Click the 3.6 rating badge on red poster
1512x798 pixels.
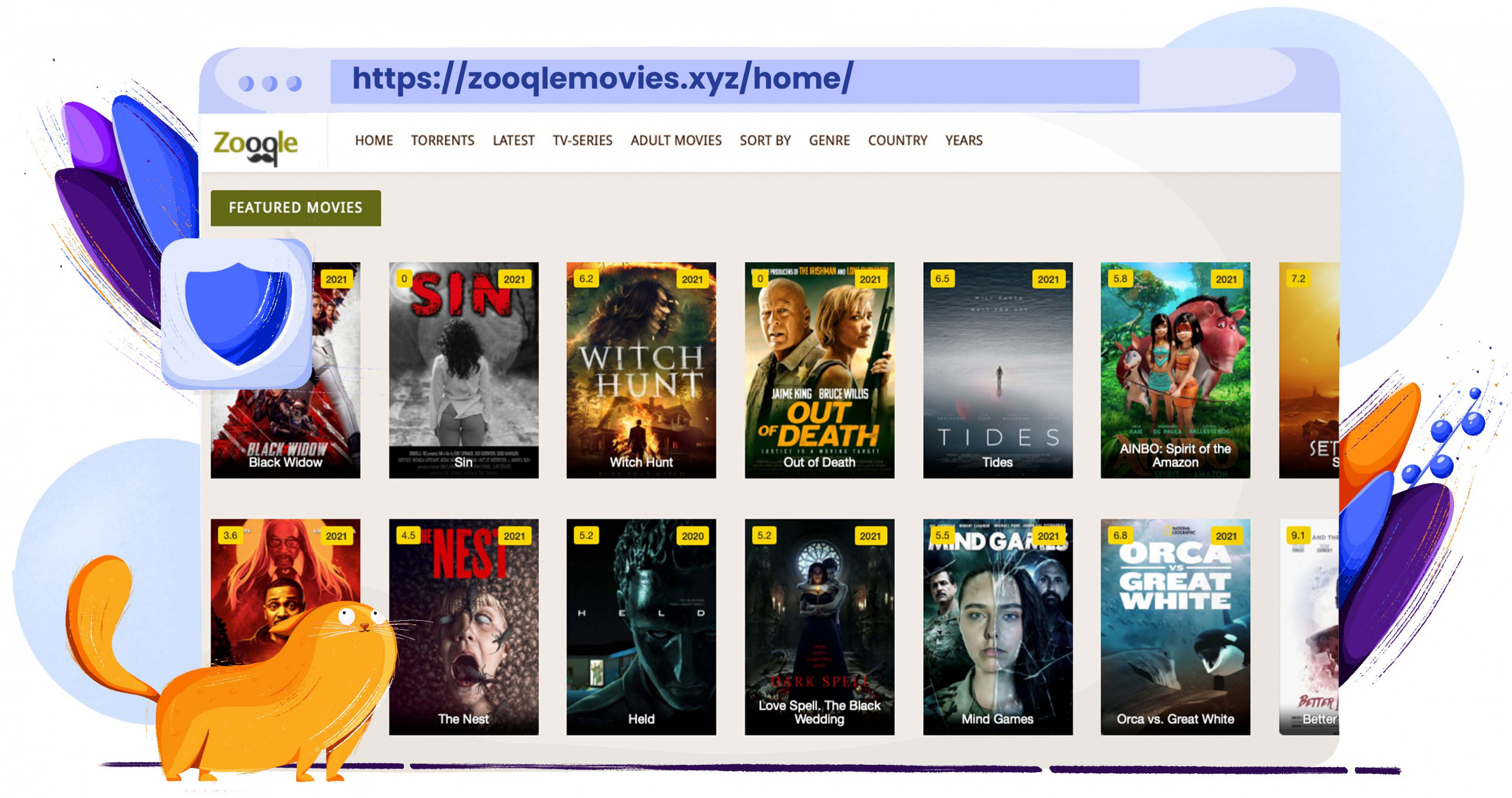pos(230,535)
